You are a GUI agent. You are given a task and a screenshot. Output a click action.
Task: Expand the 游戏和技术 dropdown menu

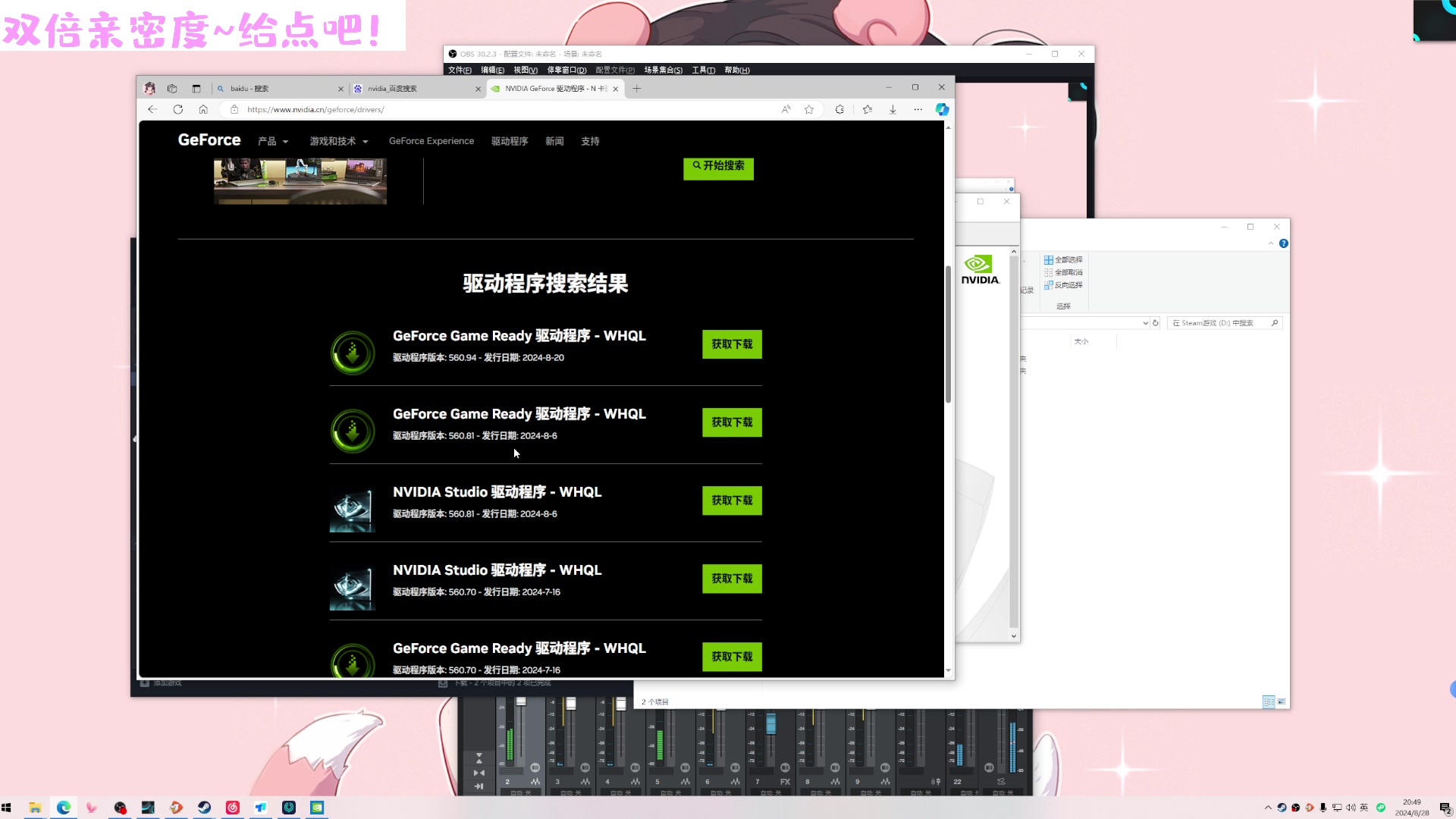coord(339,141)
